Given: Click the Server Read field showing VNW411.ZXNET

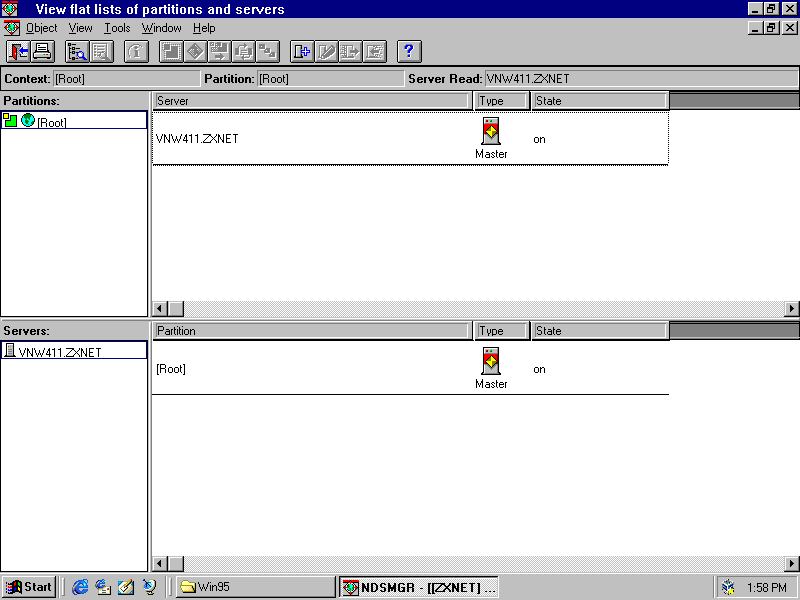Looking at the screenshot, I should pos(641,79).
